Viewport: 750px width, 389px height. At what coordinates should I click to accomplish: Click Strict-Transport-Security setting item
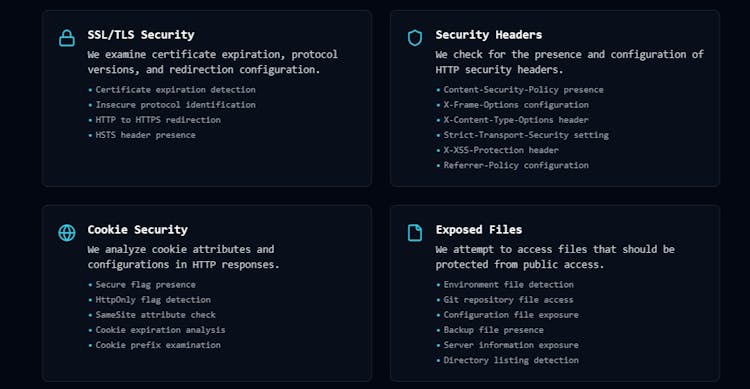click(526, 135)
